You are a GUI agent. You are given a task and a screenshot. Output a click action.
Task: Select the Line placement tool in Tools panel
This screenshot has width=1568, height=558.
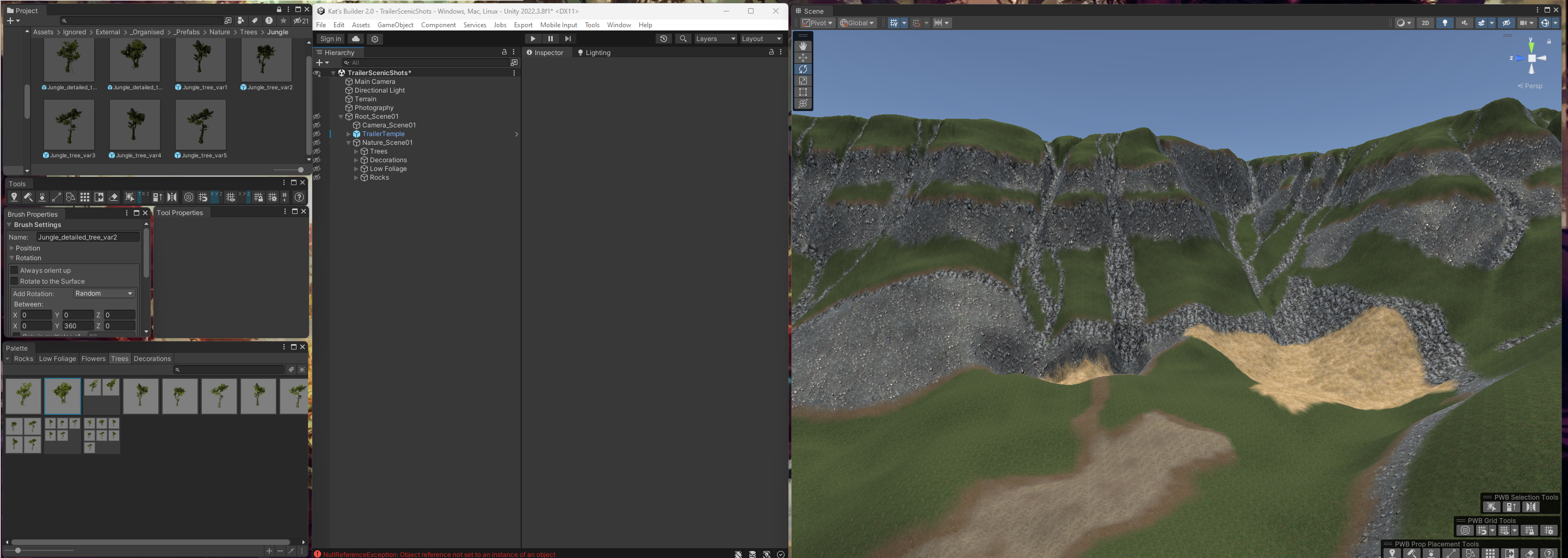pyautogui.click(x=57, y=197)
